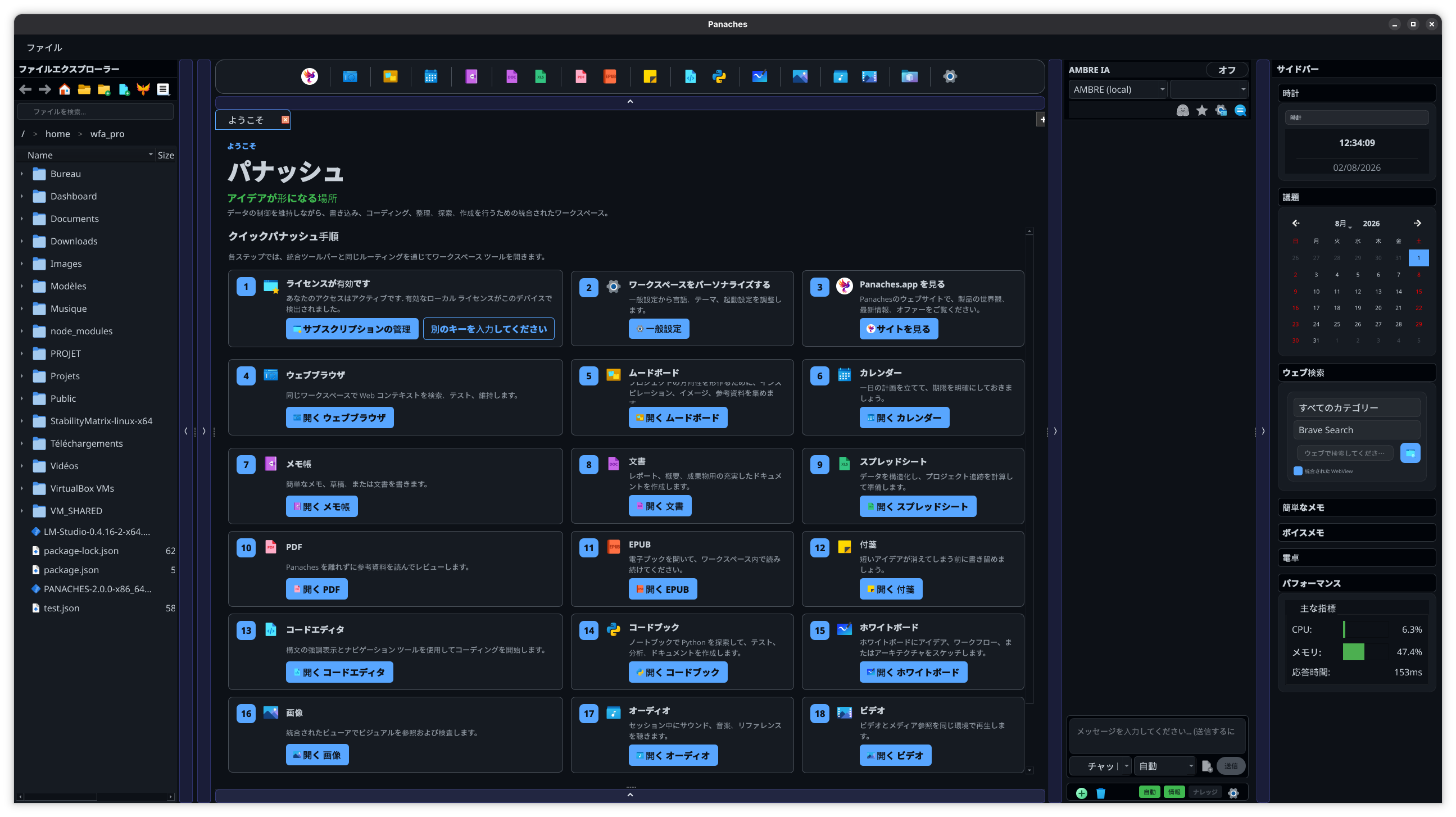
Task: Open the EPUB reader toolbar icon
Action: (610, 76)
